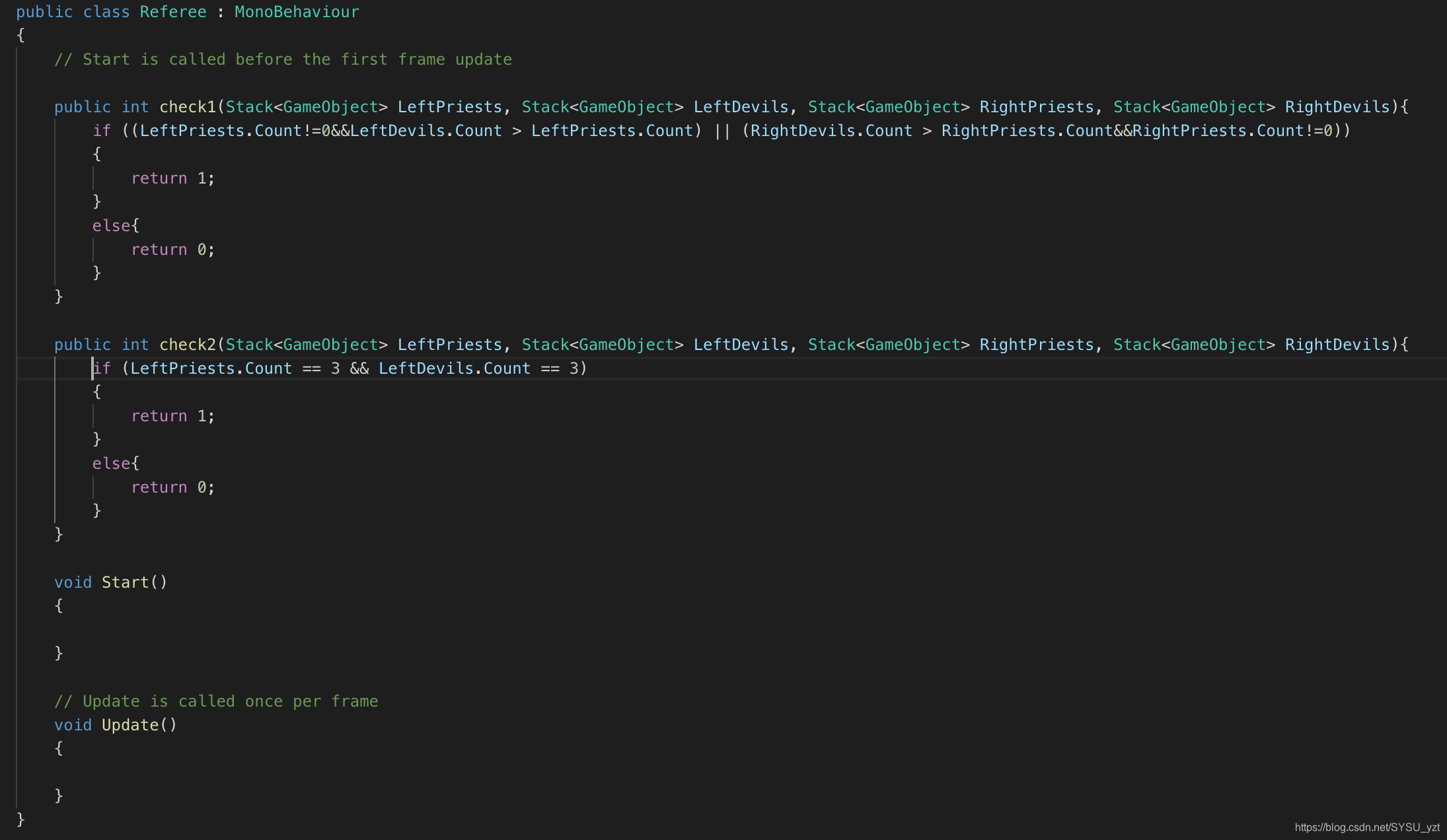This screenshot has height=840, width=1447.
Task: Click RightDevils parameter in check1 signature
Action: [1337, 107]
